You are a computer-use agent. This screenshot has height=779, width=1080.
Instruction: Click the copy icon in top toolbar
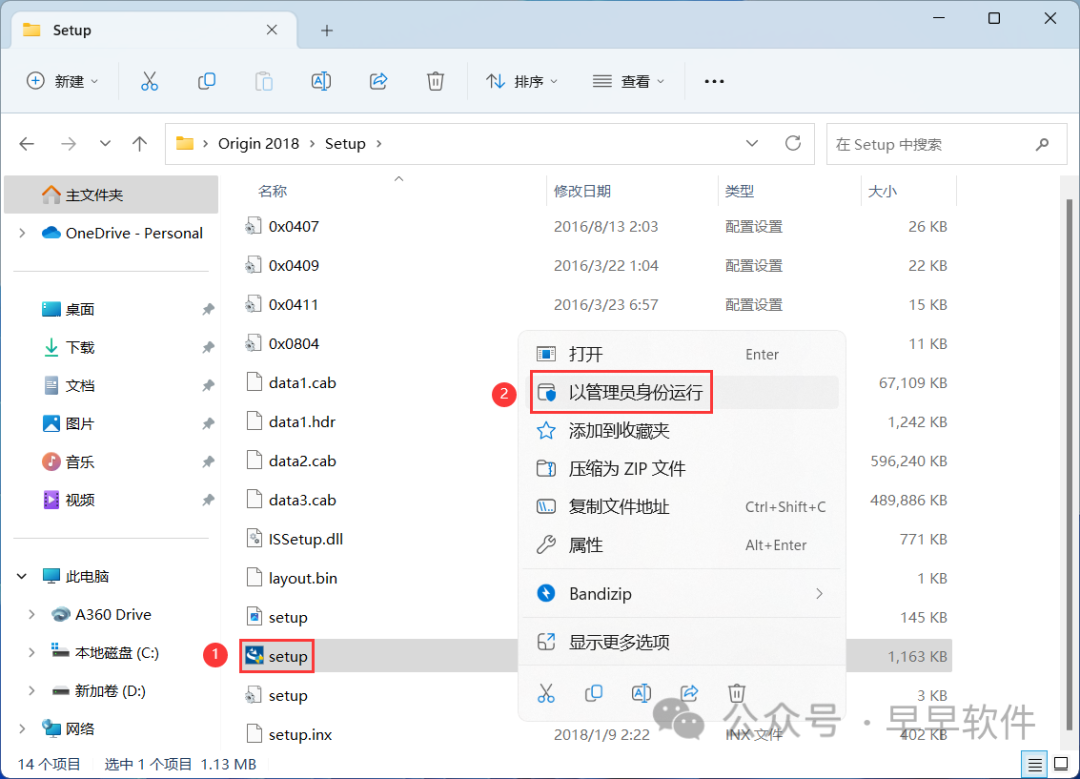coord(207,82)
